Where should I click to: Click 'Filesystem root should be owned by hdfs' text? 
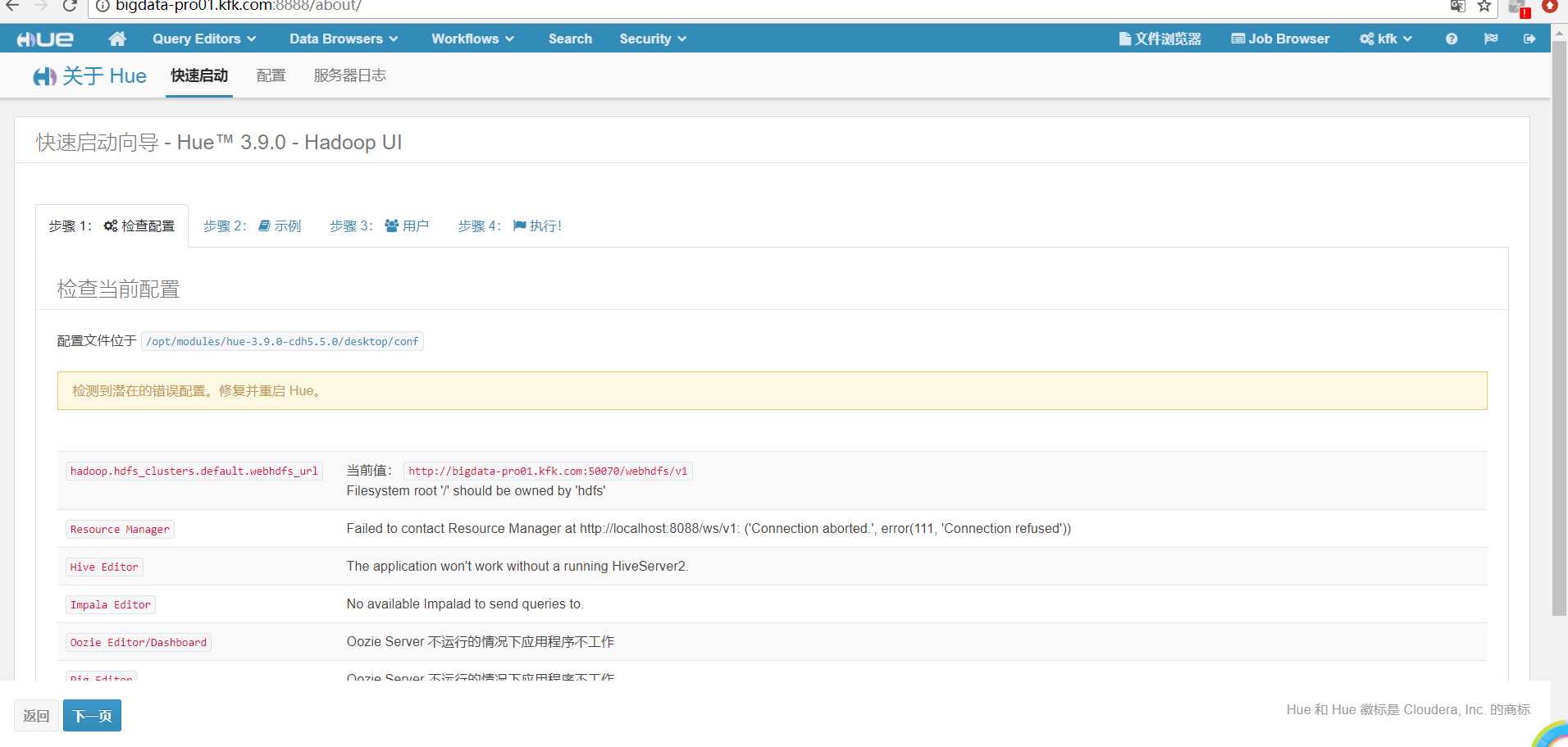476,491
